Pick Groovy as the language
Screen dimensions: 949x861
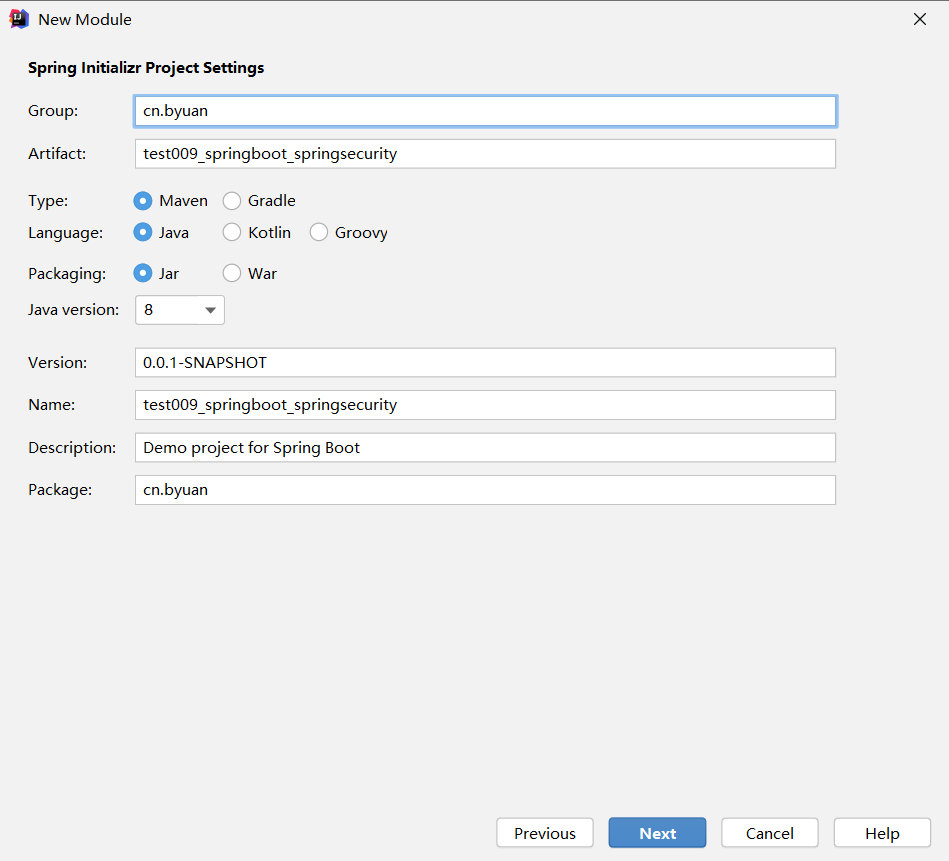(319, 233)
